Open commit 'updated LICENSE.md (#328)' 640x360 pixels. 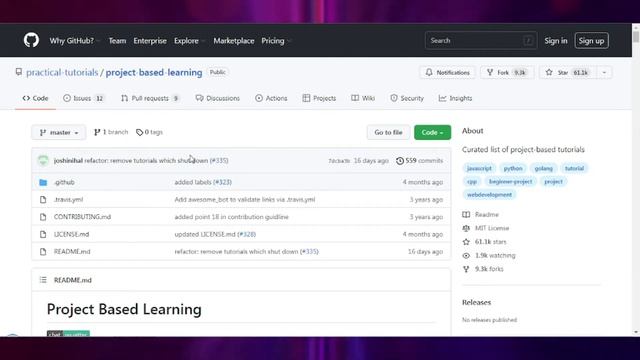coord(215,234)
